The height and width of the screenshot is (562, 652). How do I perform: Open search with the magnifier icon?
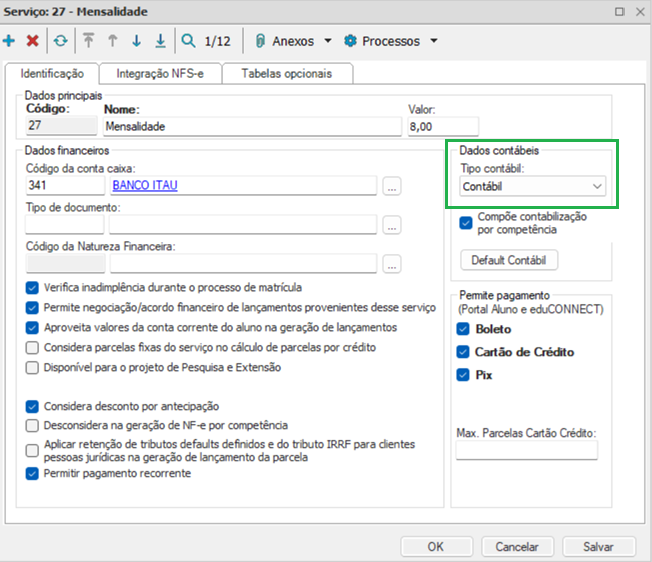tap(188, 41)
